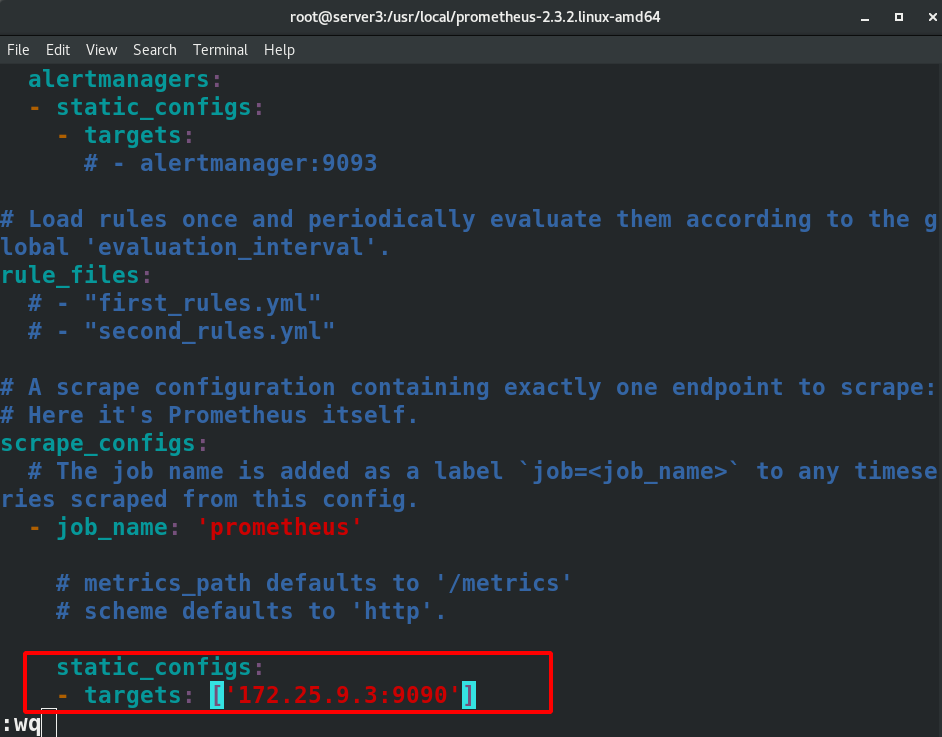Click 'targets:' key before 172.25.9.3
This screenshot has height=737, width=942.
[x=139, y=695]
